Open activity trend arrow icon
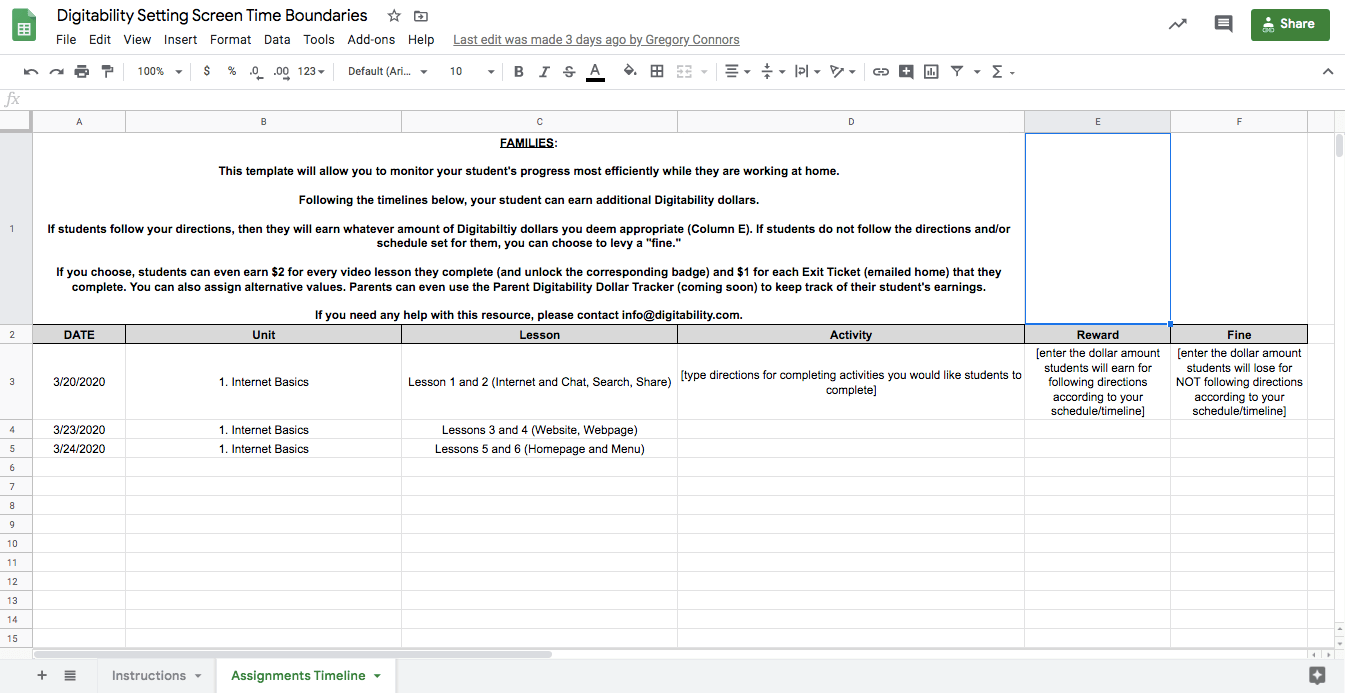 click(x=1178, y=24)
